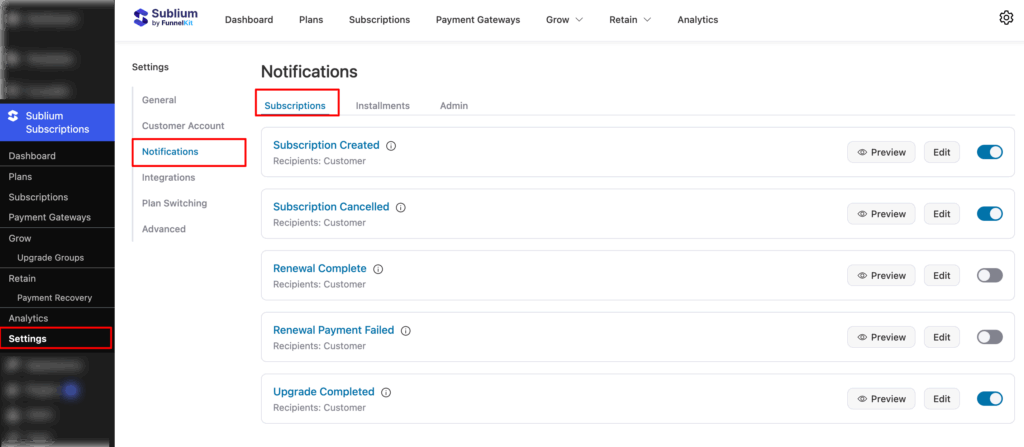The height and width of the screenshot is (447, 1024).
Task: Preview the Subscription Created email
Action: tap(882, 152)
